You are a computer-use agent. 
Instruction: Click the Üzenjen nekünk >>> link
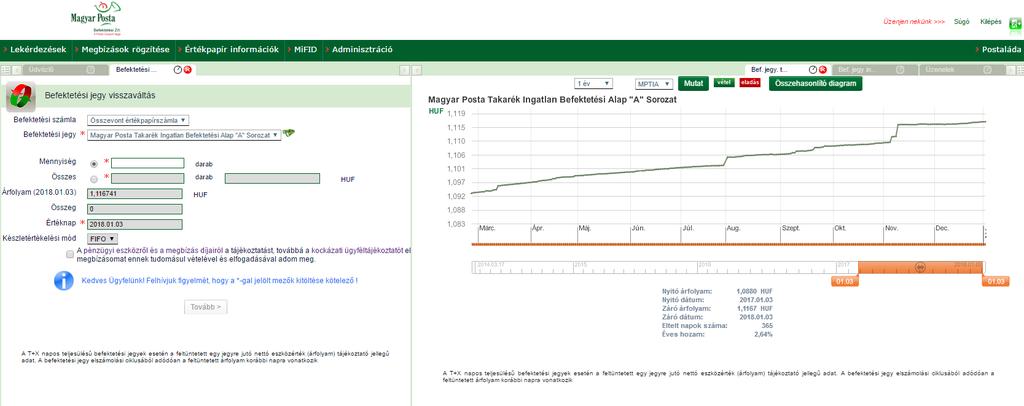tap(914, 22)
